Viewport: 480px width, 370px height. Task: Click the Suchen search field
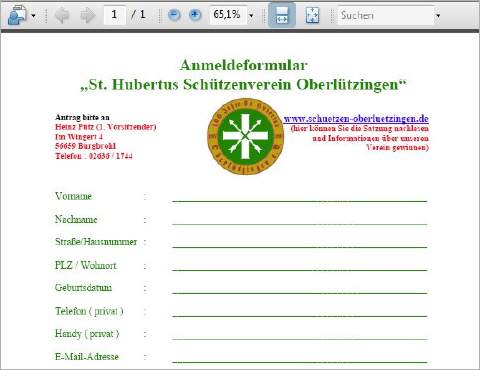click(386, 15)
